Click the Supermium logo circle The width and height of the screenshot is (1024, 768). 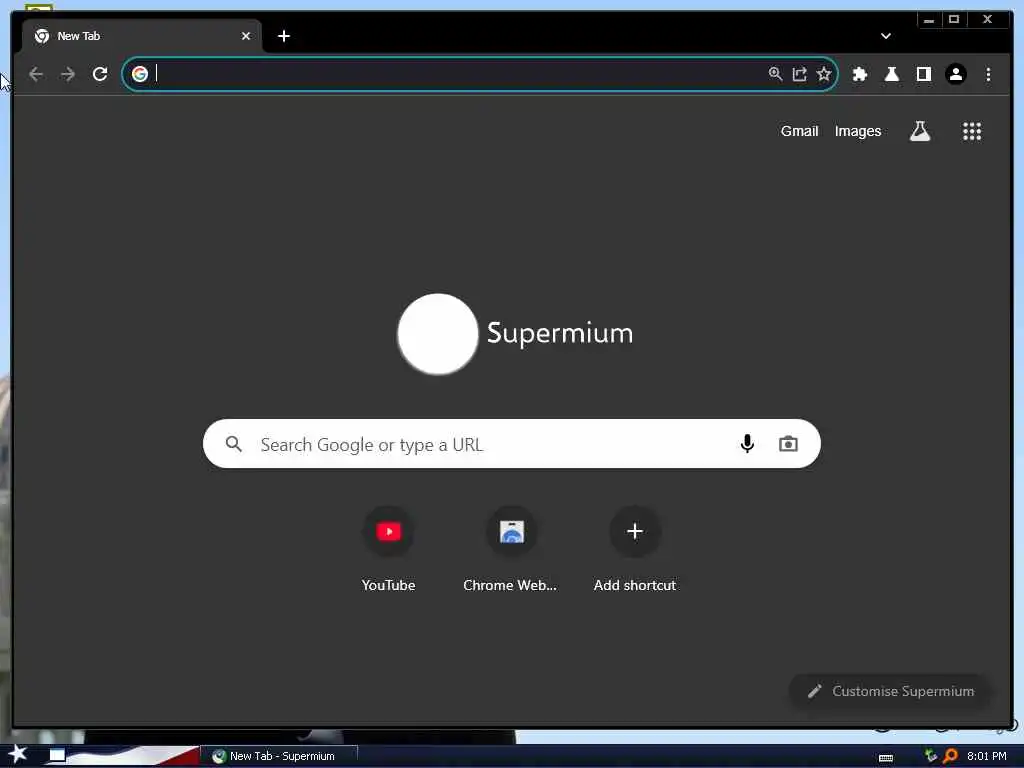point(438,334)
